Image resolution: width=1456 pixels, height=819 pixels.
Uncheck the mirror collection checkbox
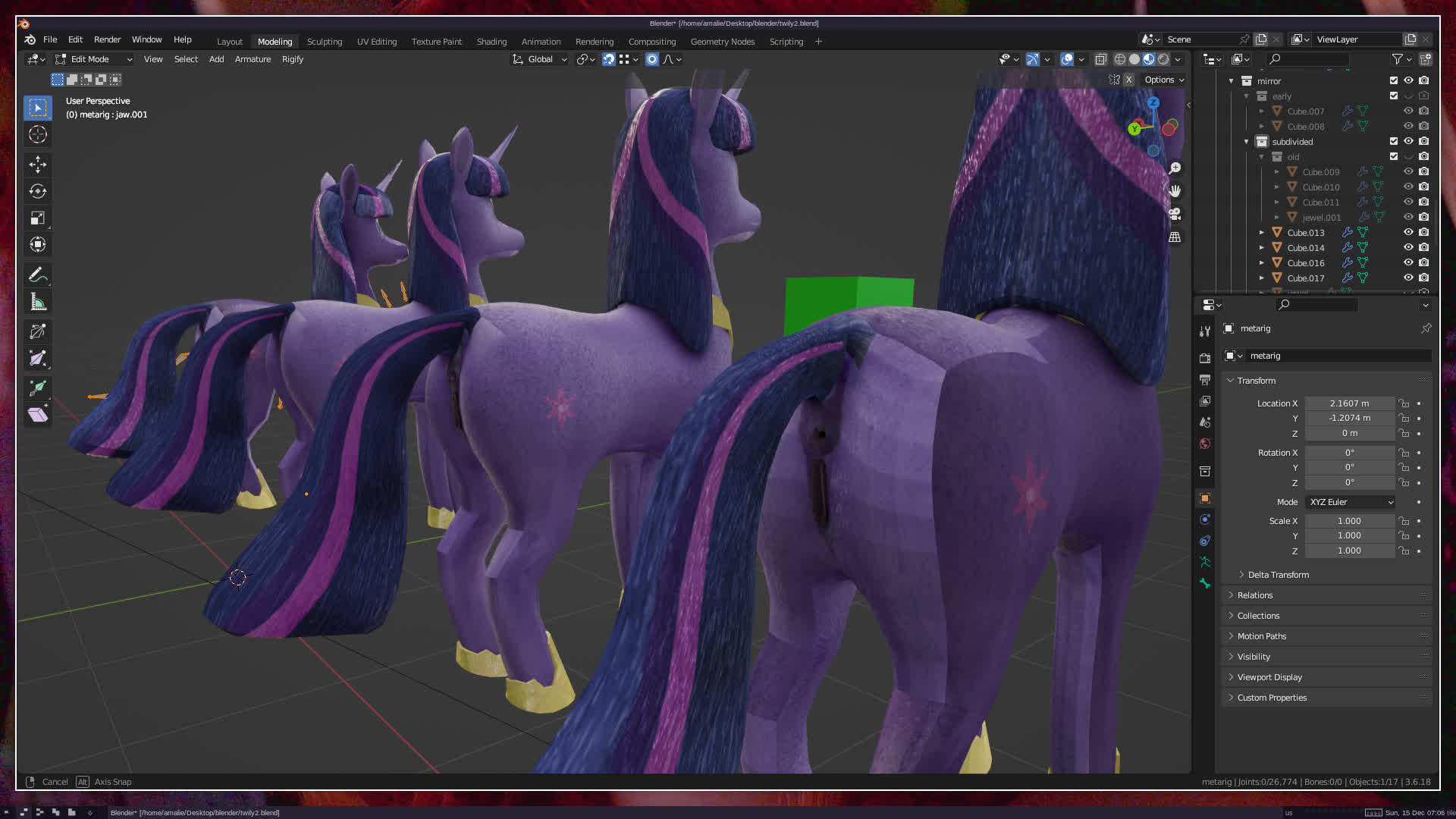(1393, 80)
